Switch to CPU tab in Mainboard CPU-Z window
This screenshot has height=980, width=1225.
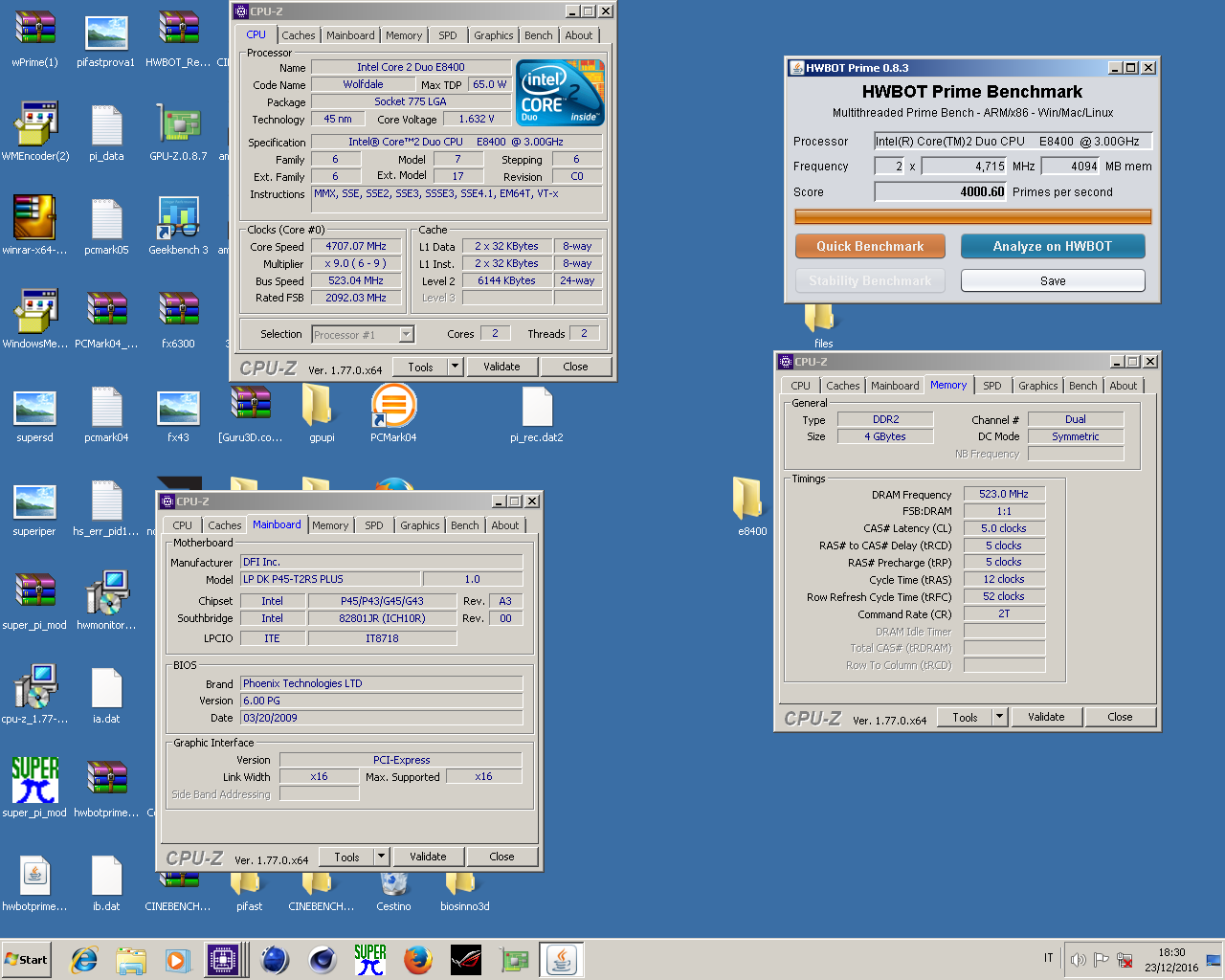click(x=183, y=525)
